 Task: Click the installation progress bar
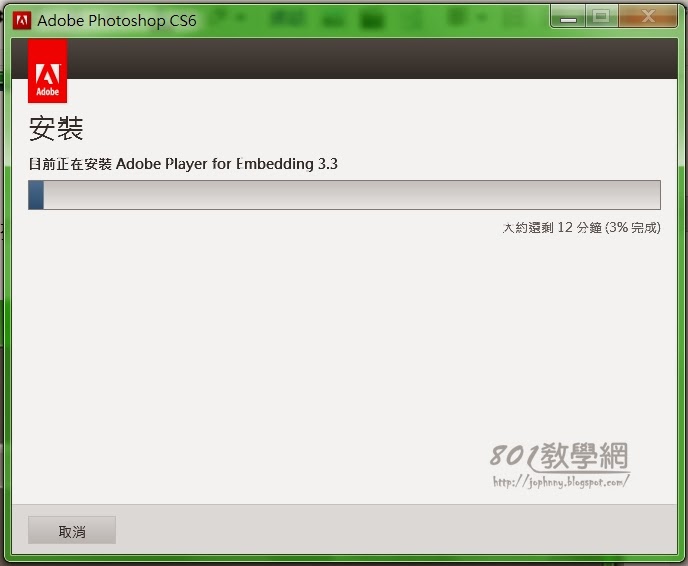[344, 195]
